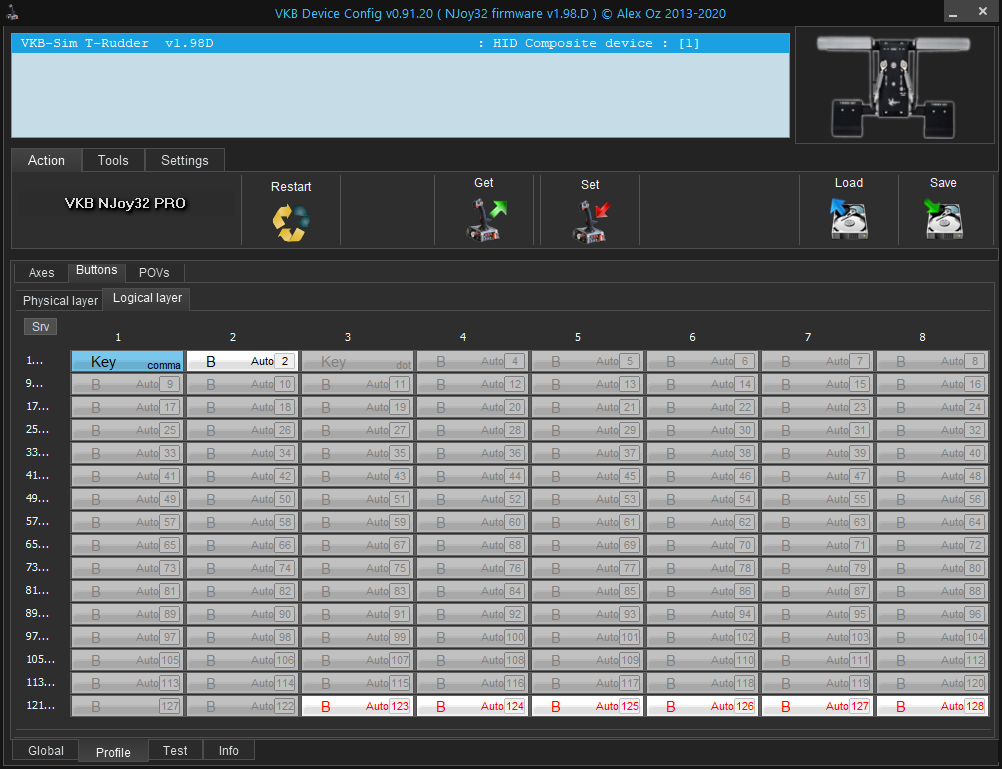Open the Global bottom tab

click(46, 750)
